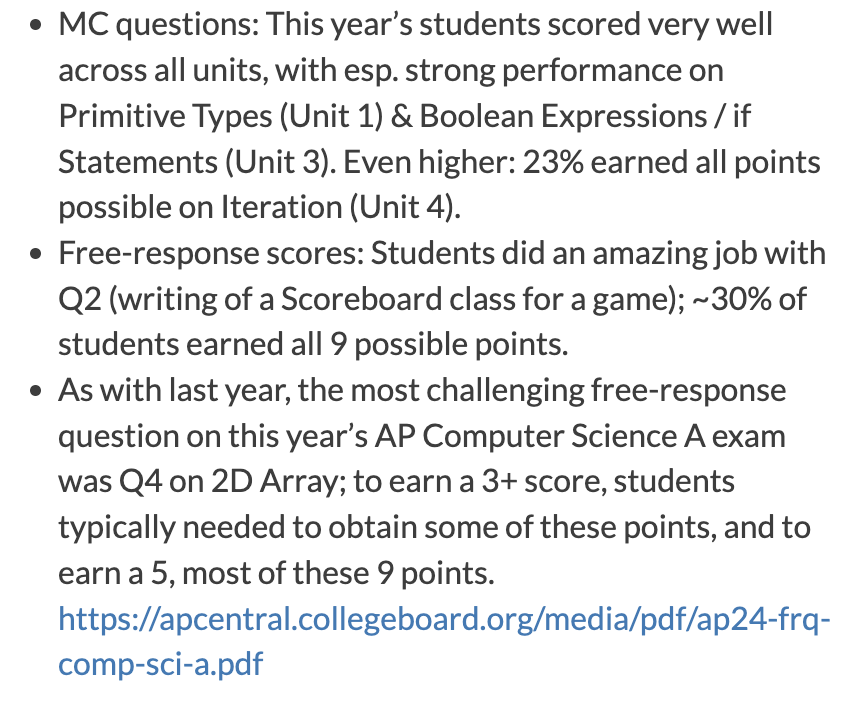
Task: Click the bullet marker before 'MC questions'
Action: (36, 25)
